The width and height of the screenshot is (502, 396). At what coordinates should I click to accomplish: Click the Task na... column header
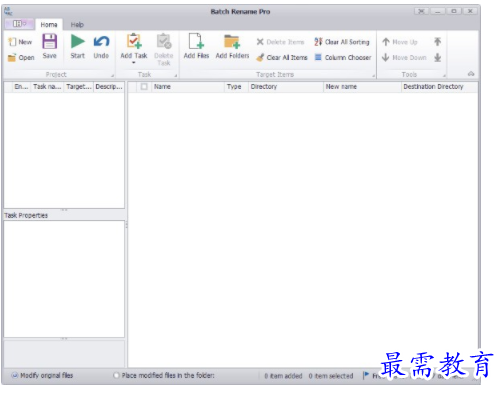pos(47,87)
